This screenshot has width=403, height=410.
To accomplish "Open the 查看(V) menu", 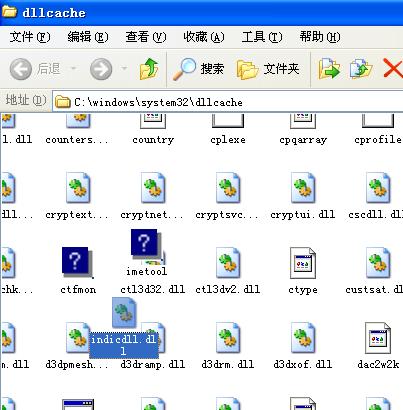I will (146, 37).
